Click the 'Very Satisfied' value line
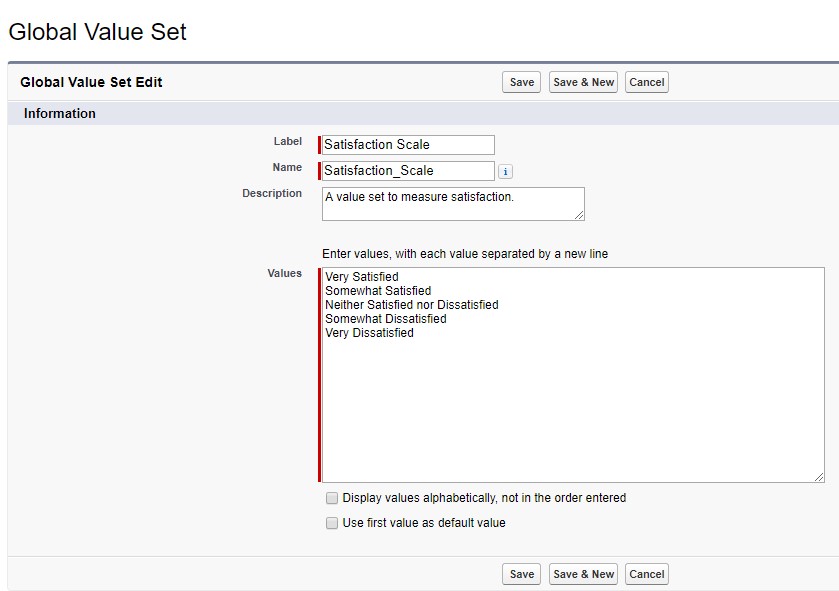 362,277
